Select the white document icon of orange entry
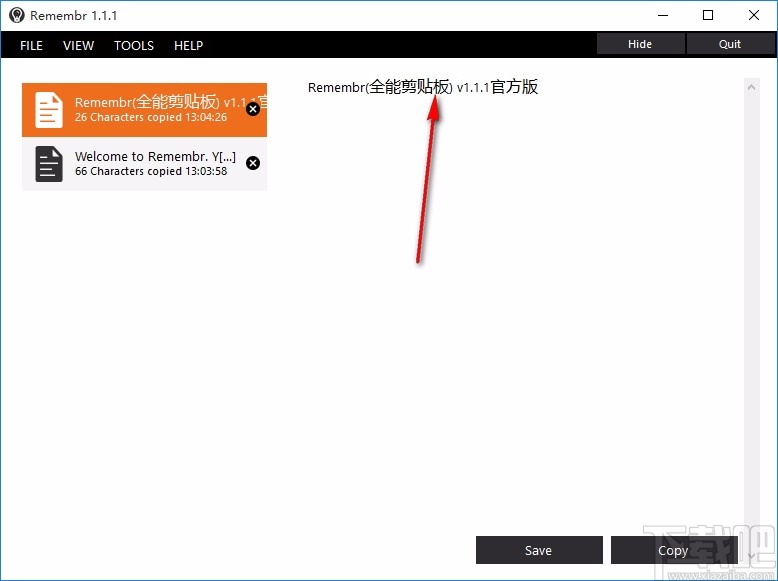 (x=49, y=110)
